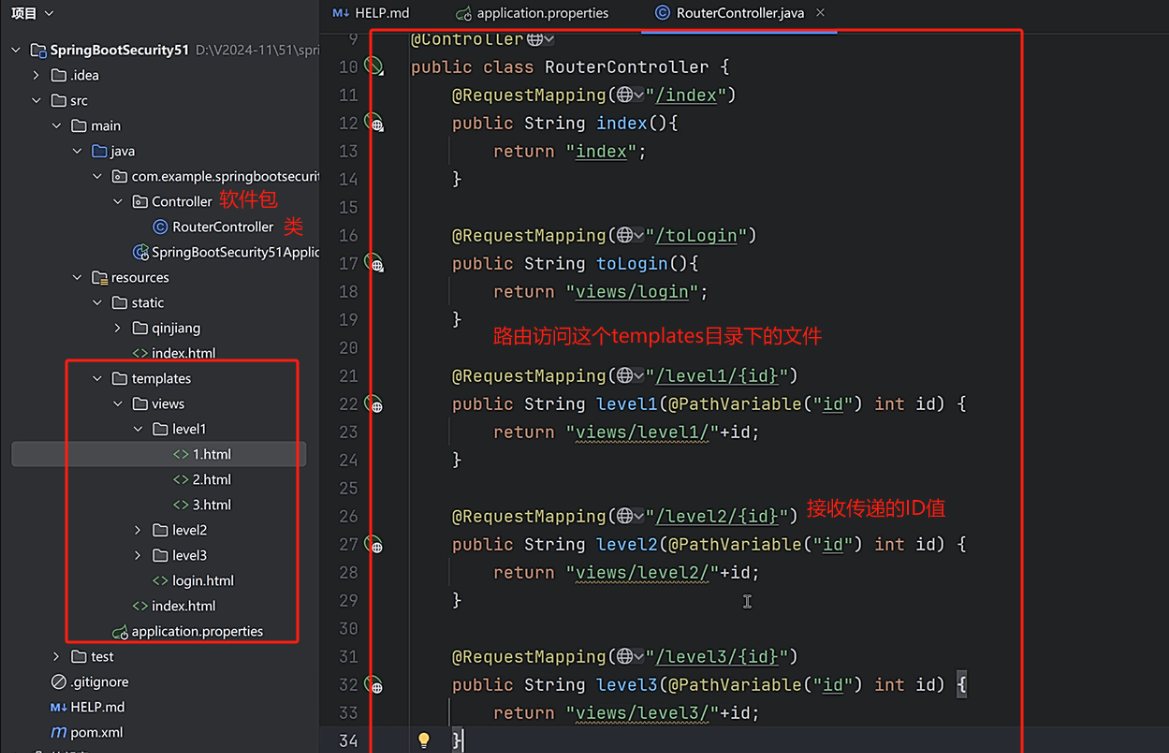Click the RouterController.java tab's class icon
Image resolution: width=1169 pixels, height=753 pixels.
pos(662,13)
